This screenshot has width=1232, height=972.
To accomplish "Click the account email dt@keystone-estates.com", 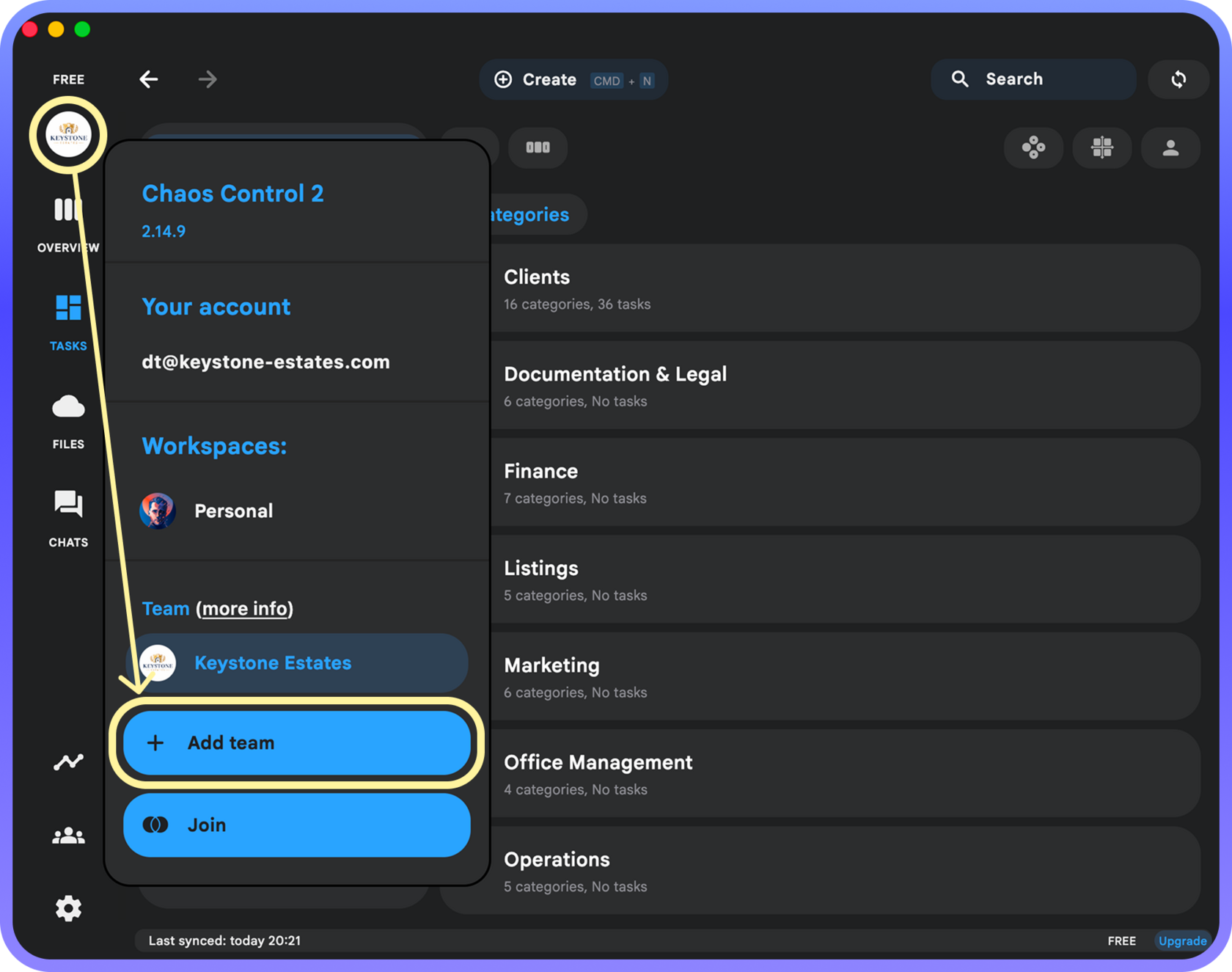I will (x=265, y=362).
